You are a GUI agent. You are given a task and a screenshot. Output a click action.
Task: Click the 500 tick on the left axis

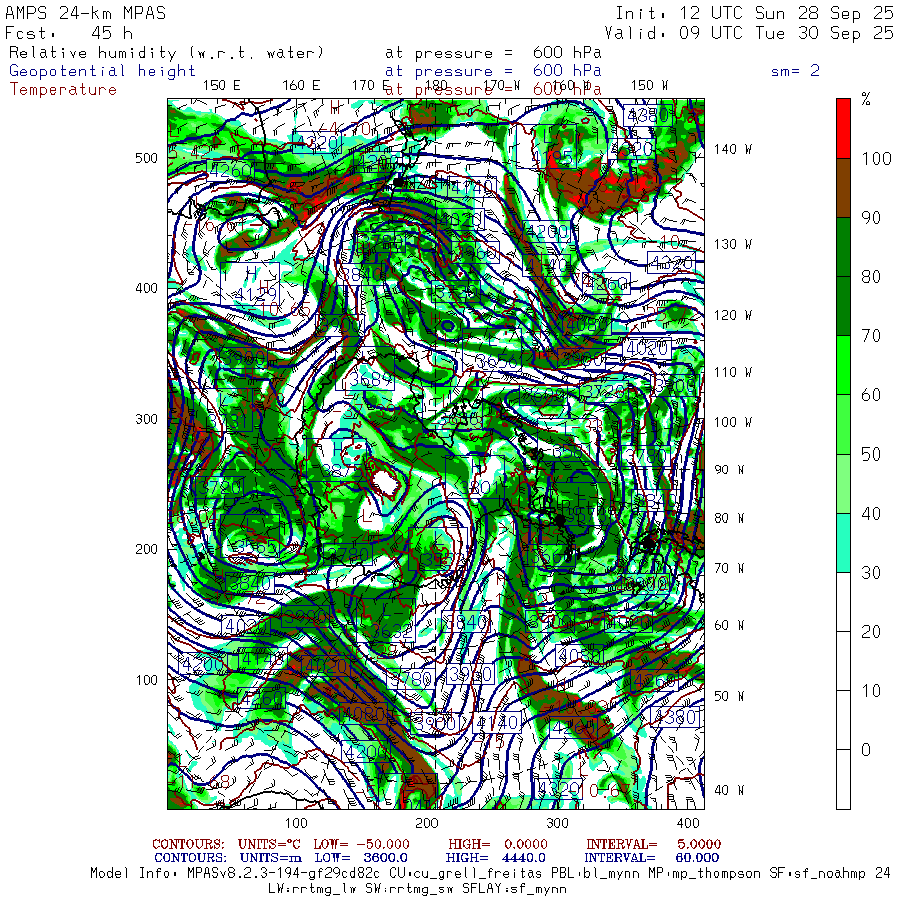pos(147,158)
